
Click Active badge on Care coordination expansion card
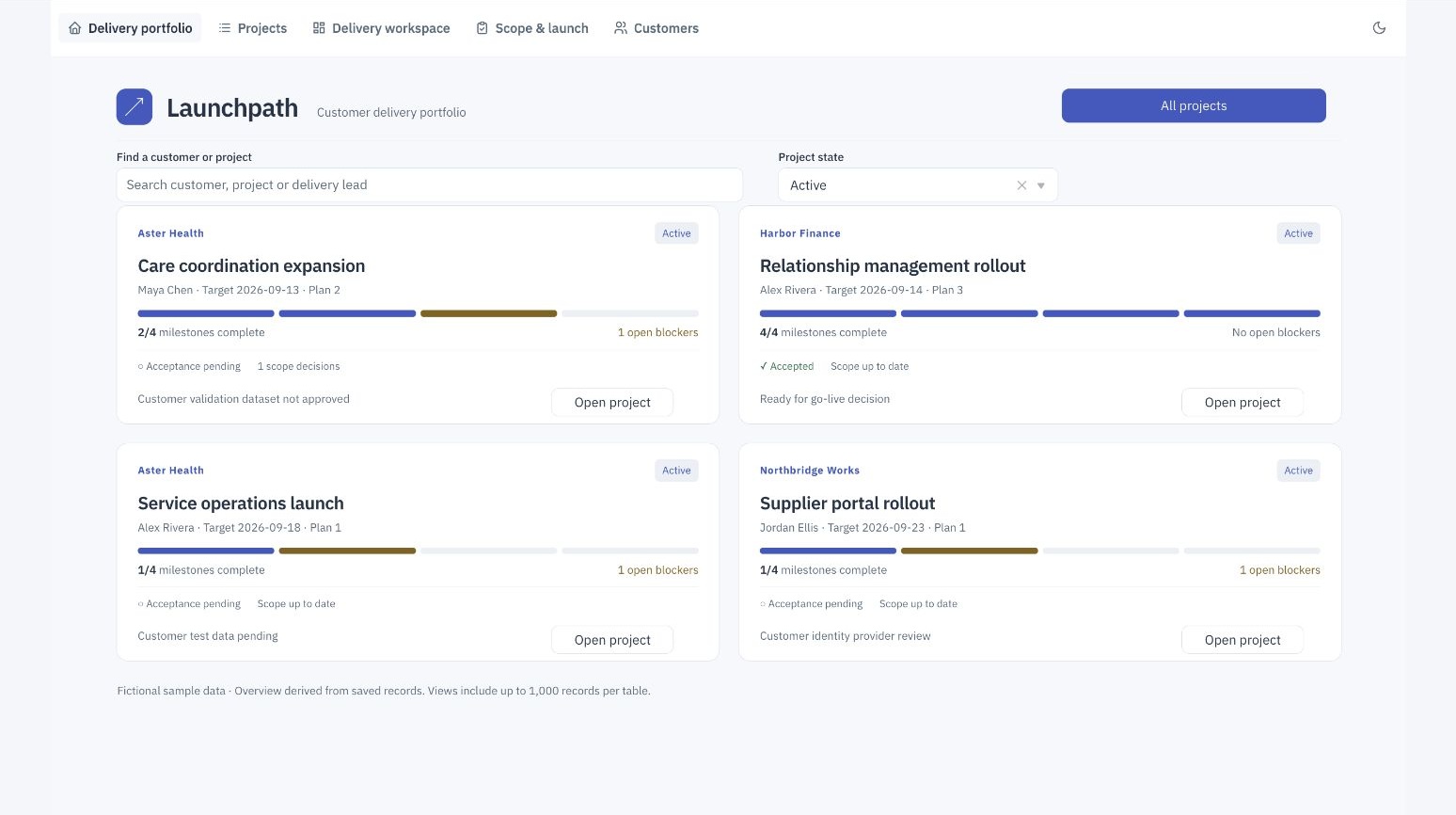676,233
